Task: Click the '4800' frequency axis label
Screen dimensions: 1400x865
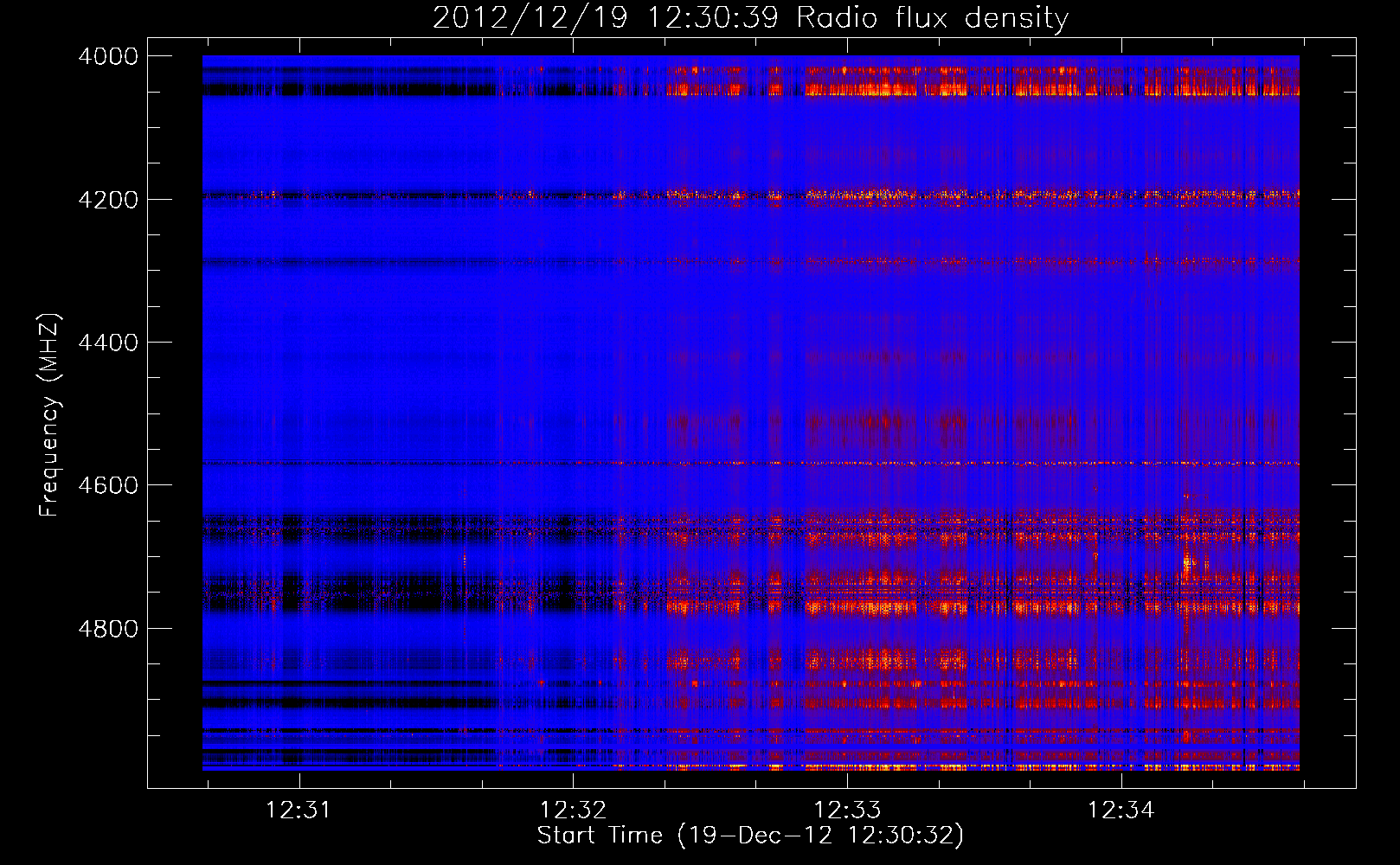Action: [108, 629]
